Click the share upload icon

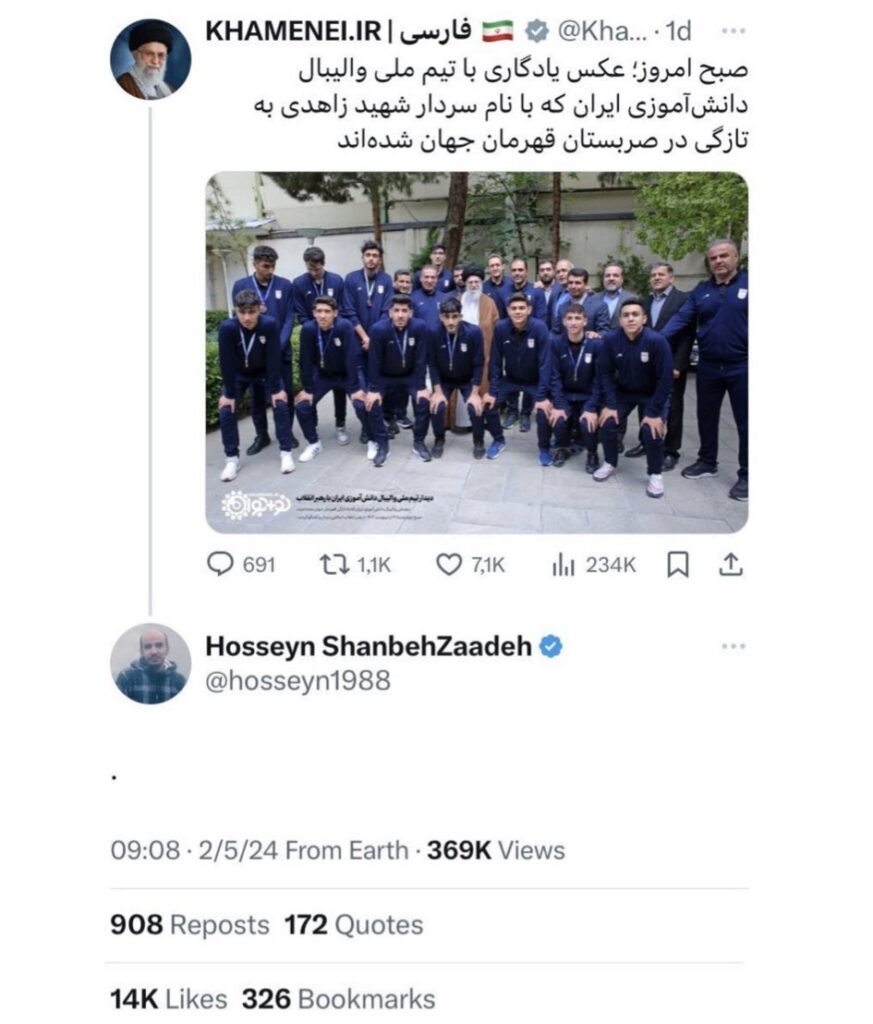pos(731,564)
